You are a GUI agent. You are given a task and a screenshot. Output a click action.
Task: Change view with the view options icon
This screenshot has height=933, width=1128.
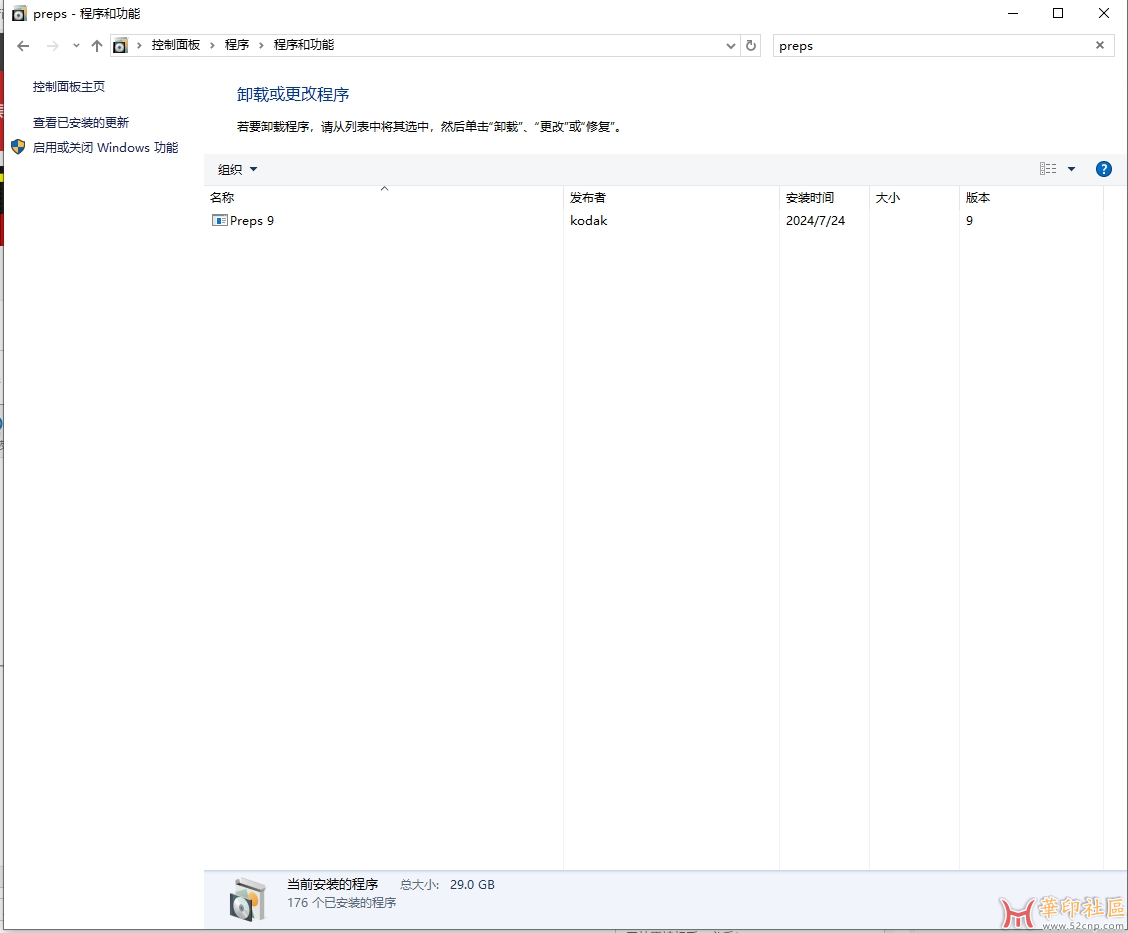coord(1048,169)
